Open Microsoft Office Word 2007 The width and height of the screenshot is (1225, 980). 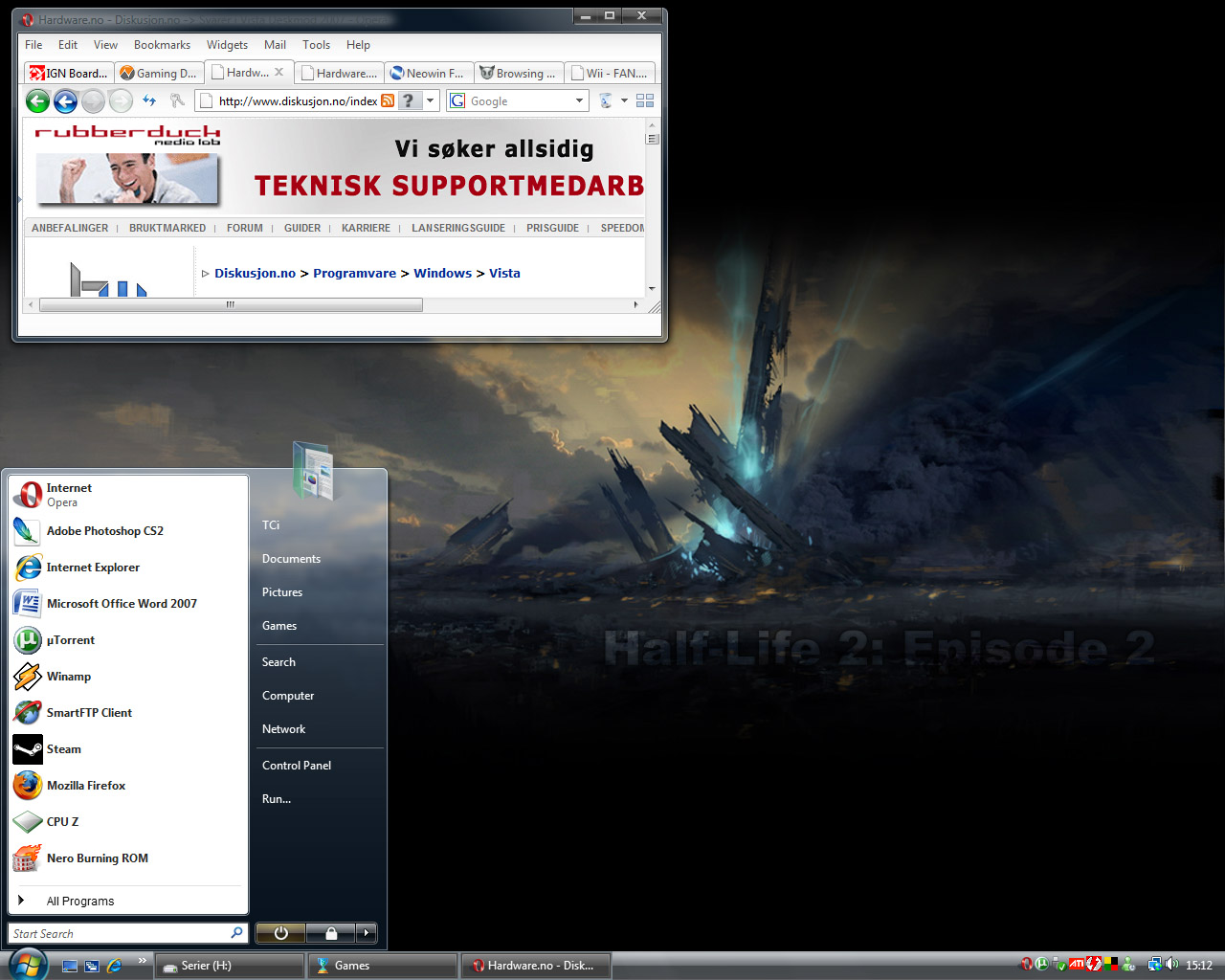[128, 604]
